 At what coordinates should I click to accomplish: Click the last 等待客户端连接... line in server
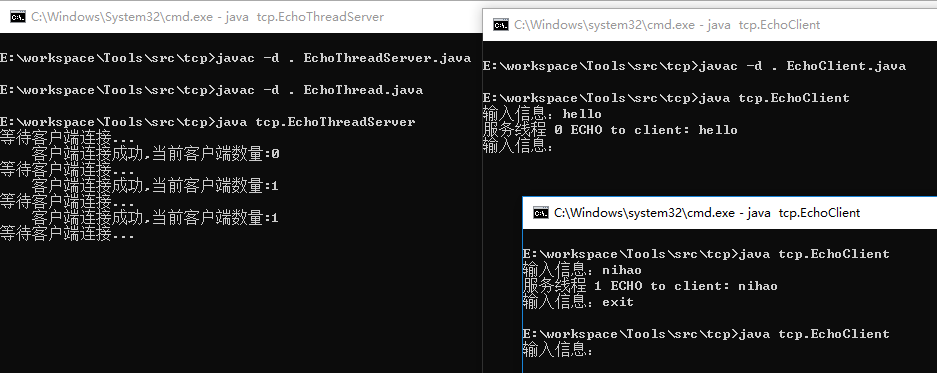coord(68,234)
